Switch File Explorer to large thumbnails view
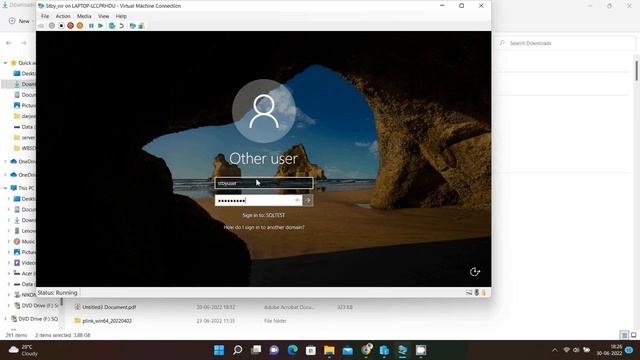This screenshot has height=360, width=640. 633,335
